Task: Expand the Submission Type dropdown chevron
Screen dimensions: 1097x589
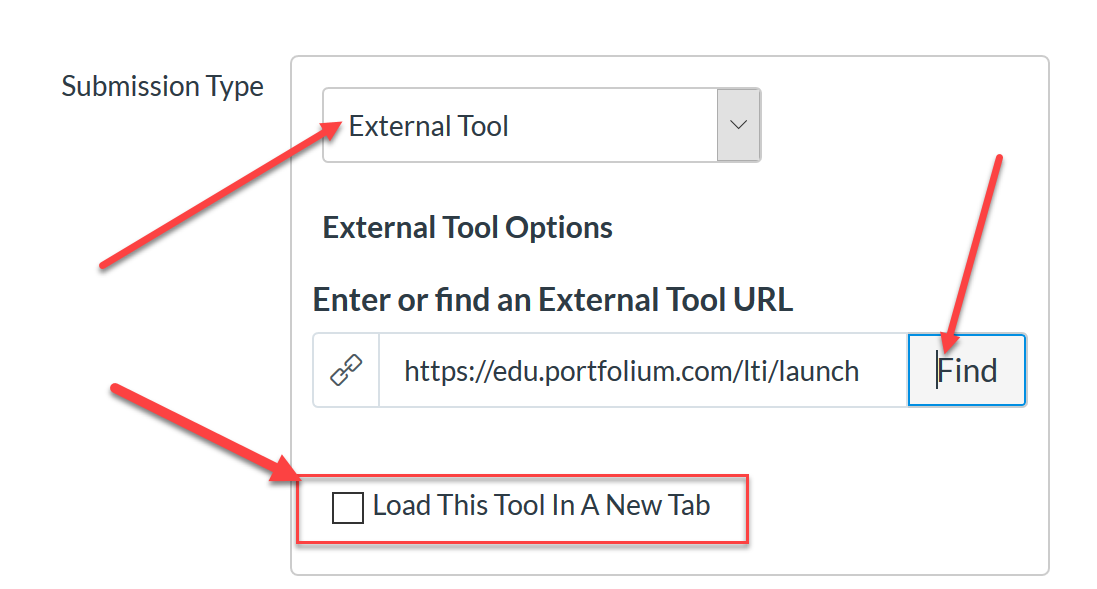Action: click(738, 125)
